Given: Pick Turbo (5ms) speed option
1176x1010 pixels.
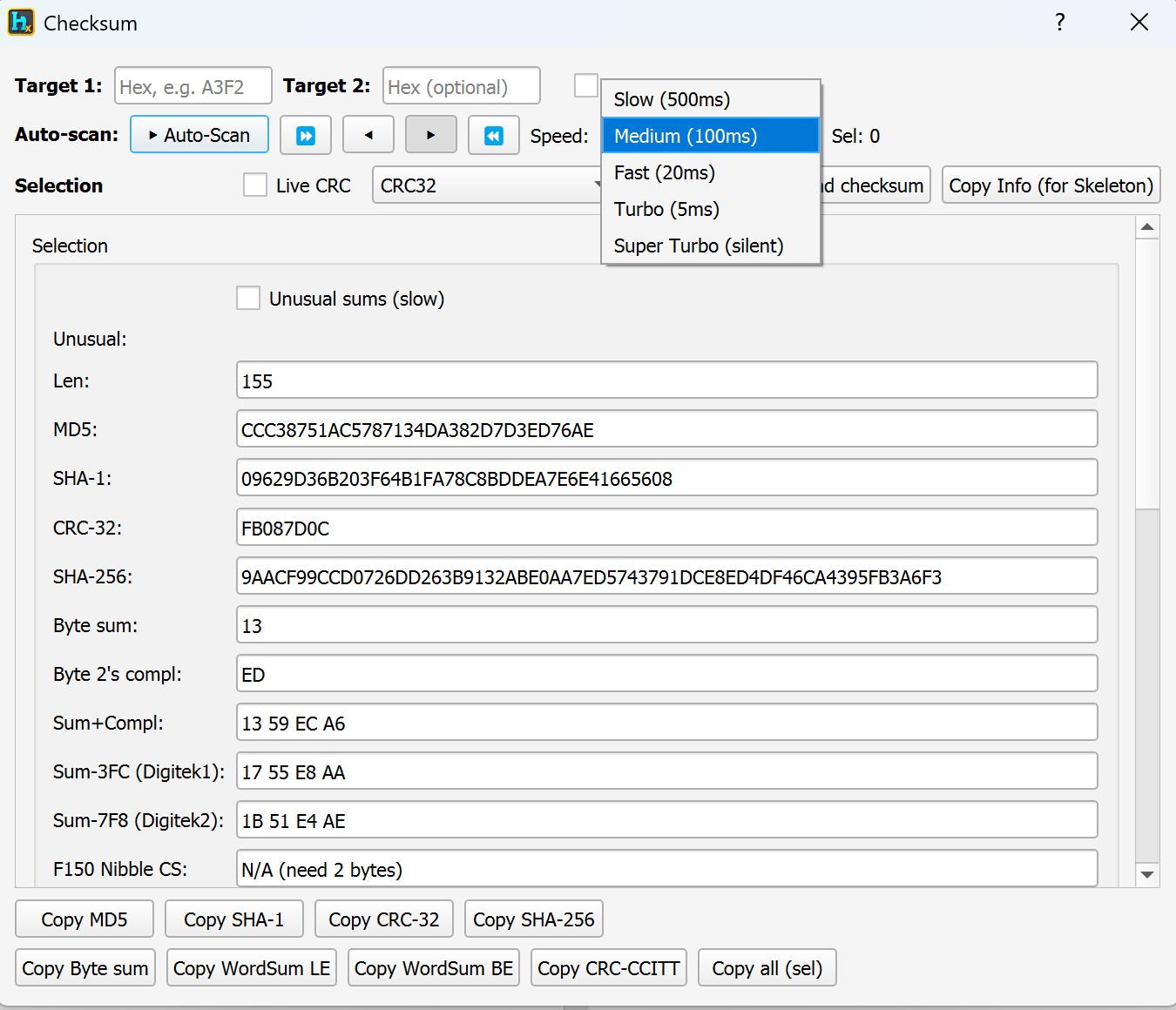Looking at the screenshot, I should [x=711, y=209].
